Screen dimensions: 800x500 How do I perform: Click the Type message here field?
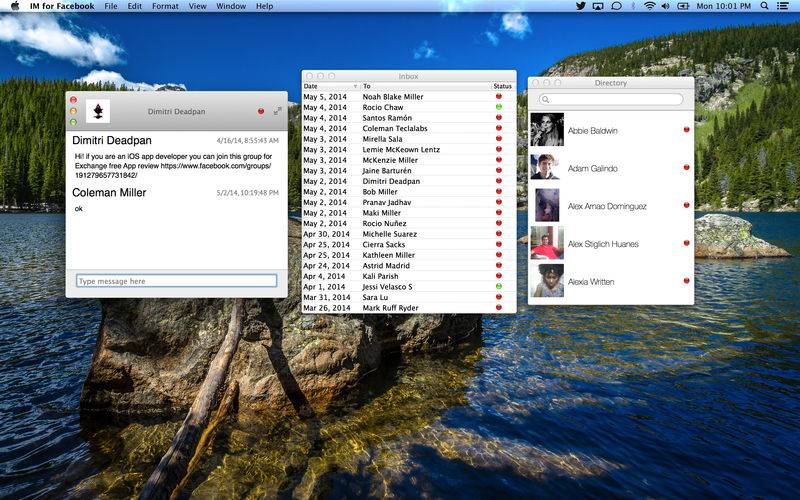pos(177,281)
